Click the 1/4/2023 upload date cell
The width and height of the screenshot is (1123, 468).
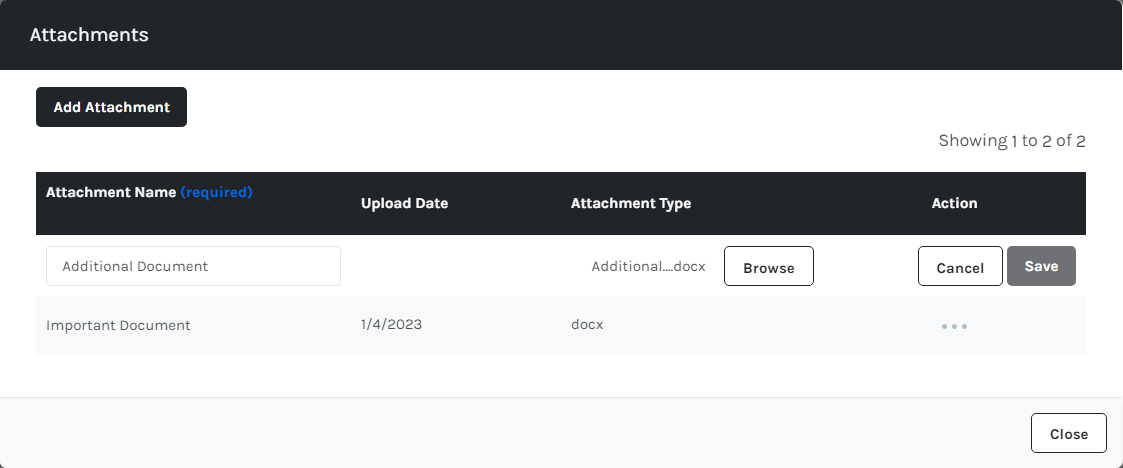[391, 324]
